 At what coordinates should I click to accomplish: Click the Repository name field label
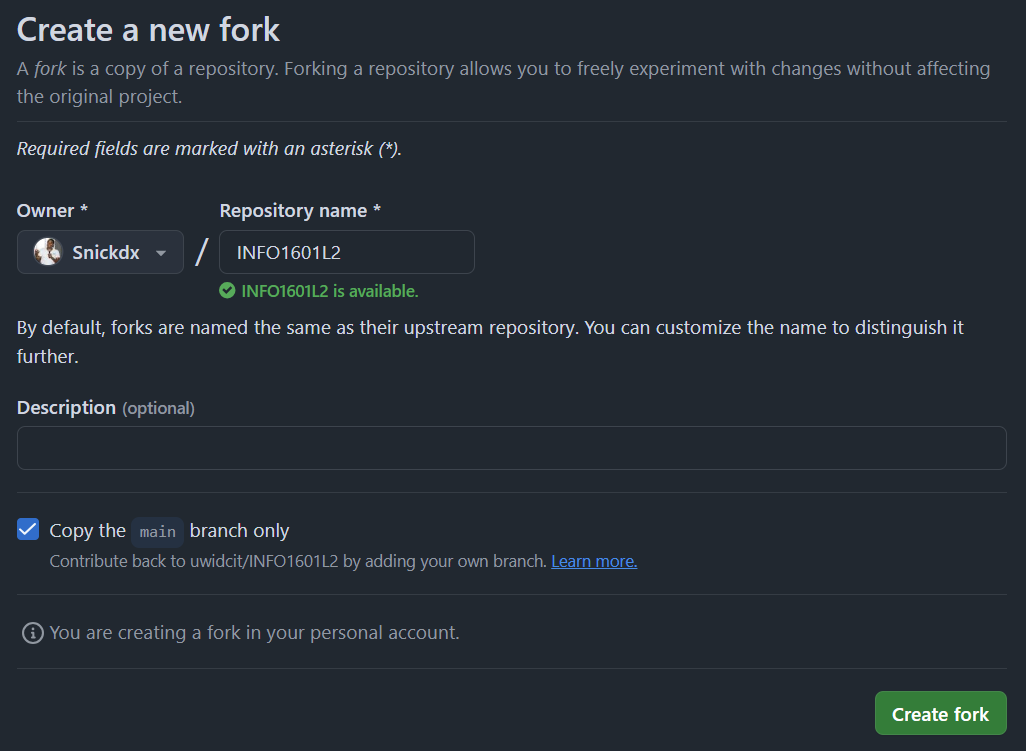tap(300, 210)
